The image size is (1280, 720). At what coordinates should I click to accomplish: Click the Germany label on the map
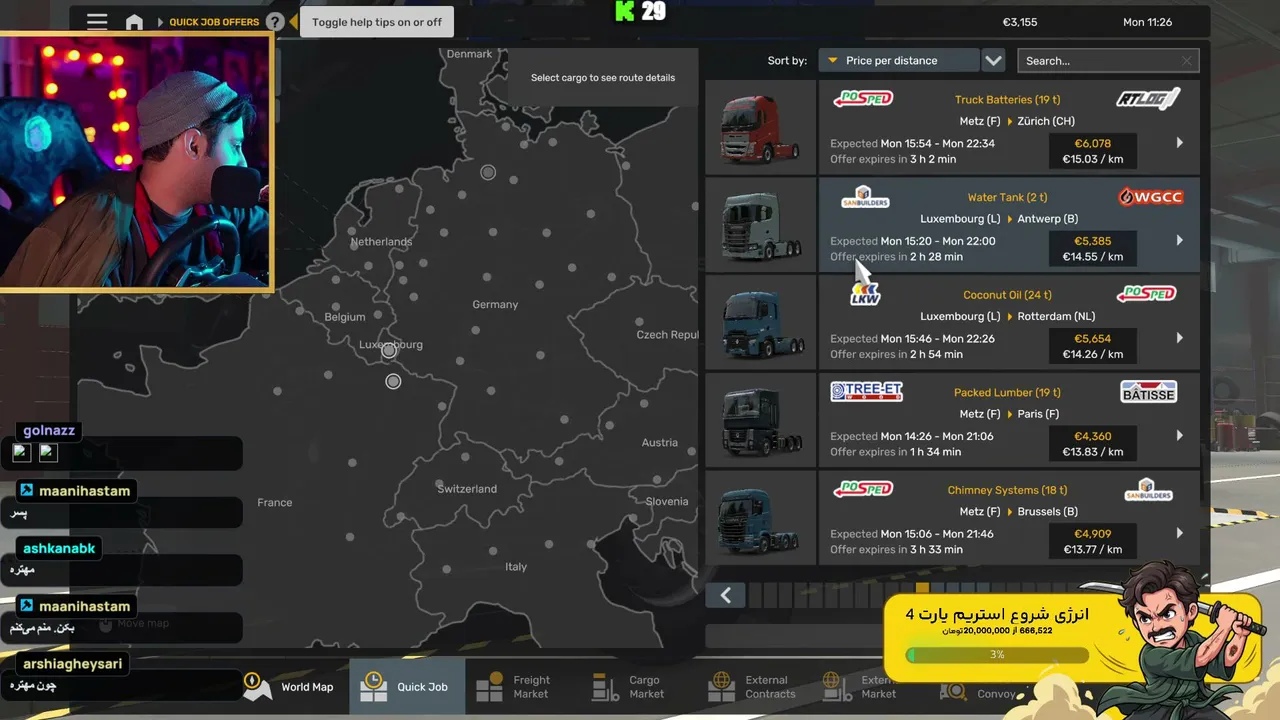(x=495, y=304)
